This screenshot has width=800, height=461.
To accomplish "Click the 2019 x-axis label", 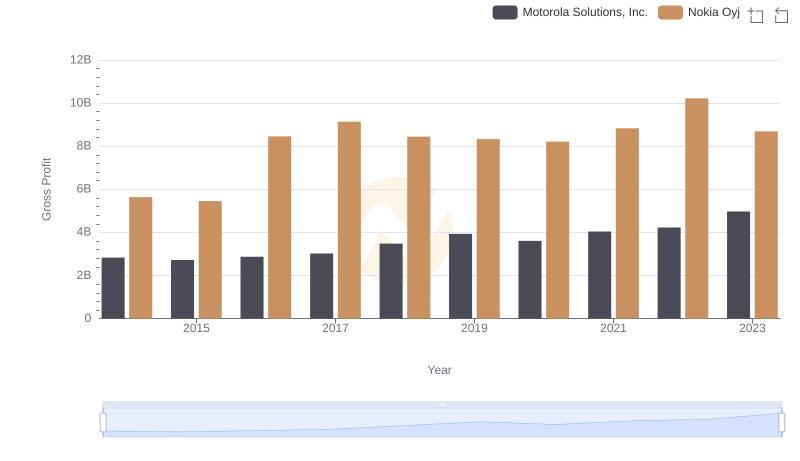I will point(474,328).
